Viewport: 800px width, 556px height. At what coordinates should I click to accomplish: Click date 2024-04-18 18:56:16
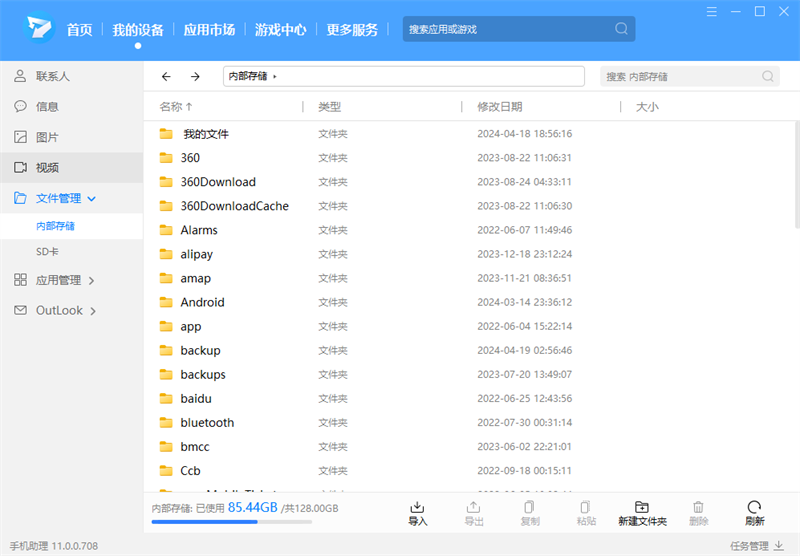click(x=524, y=134)
